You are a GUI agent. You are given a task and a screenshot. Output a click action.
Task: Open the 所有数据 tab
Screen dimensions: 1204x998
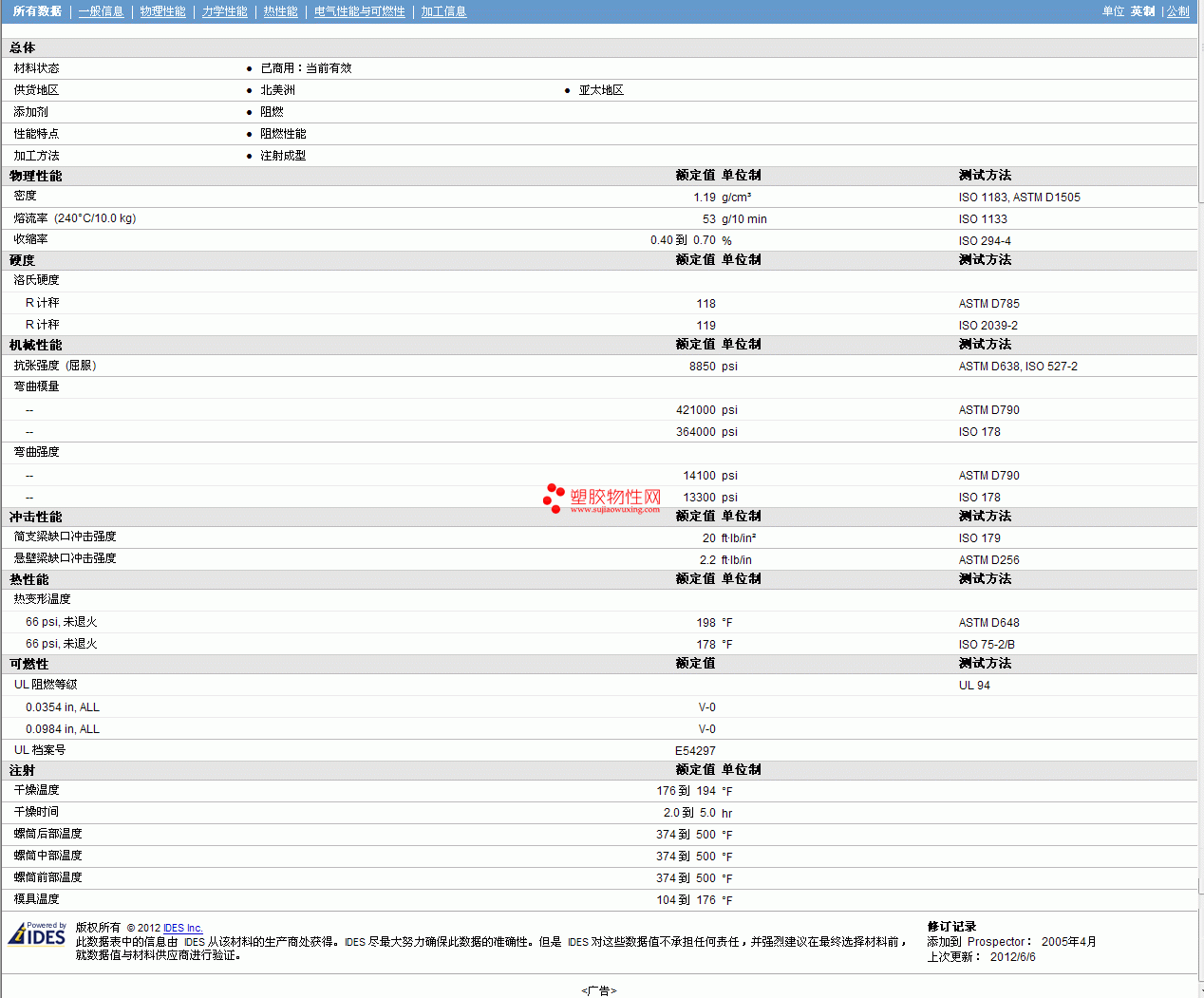tap(38, 11)
